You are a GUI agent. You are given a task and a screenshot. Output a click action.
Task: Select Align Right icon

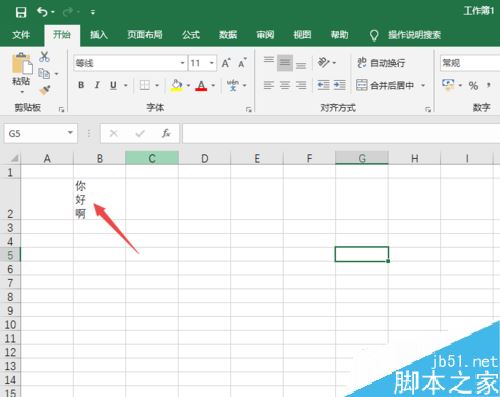[x=301, y=85]
